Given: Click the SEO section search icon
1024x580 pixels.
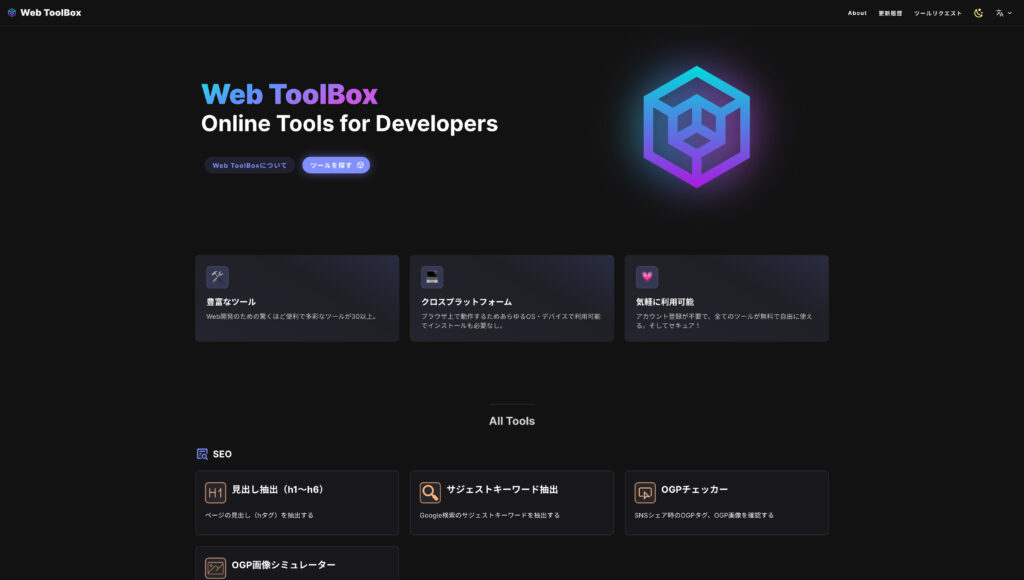Looking at the screenshot, I should pyautogui.click(x=201, y=453).
